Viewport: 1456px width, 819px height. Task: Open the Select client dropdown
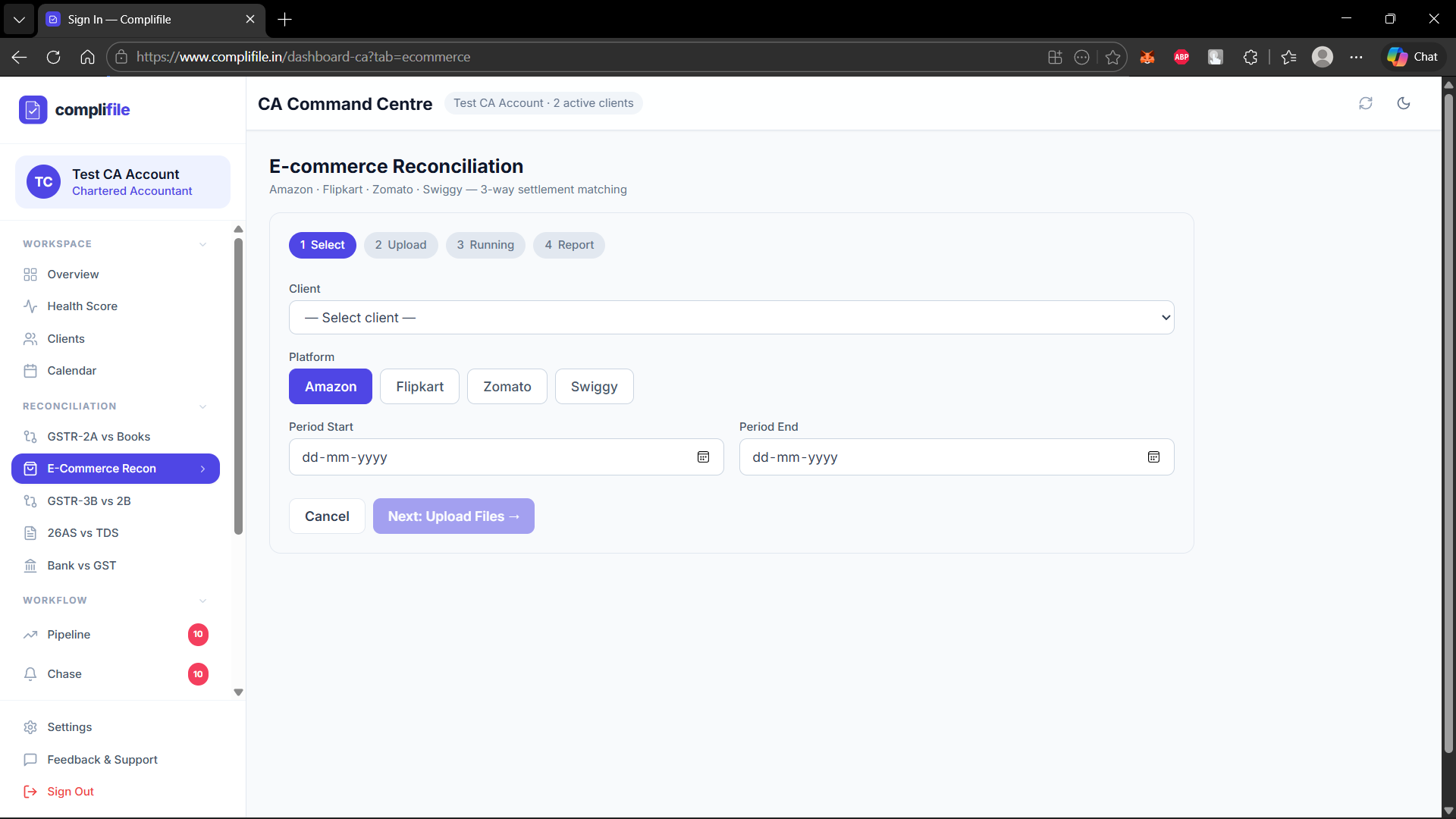click(731, 318)
